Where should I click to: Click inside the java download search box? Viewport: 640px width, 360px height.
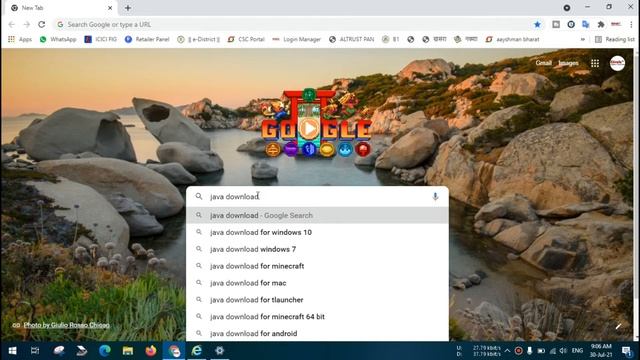[317, 197]
